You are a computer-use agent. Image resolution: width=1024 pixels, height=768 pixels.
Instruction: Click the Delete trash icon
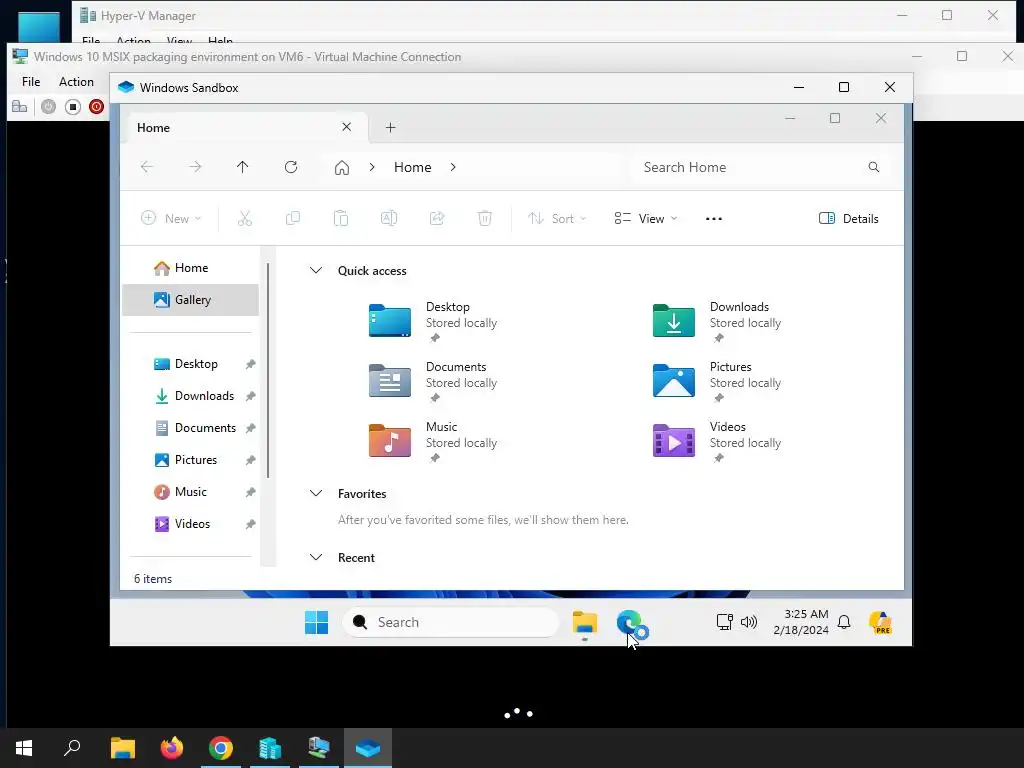click(485, 218)
